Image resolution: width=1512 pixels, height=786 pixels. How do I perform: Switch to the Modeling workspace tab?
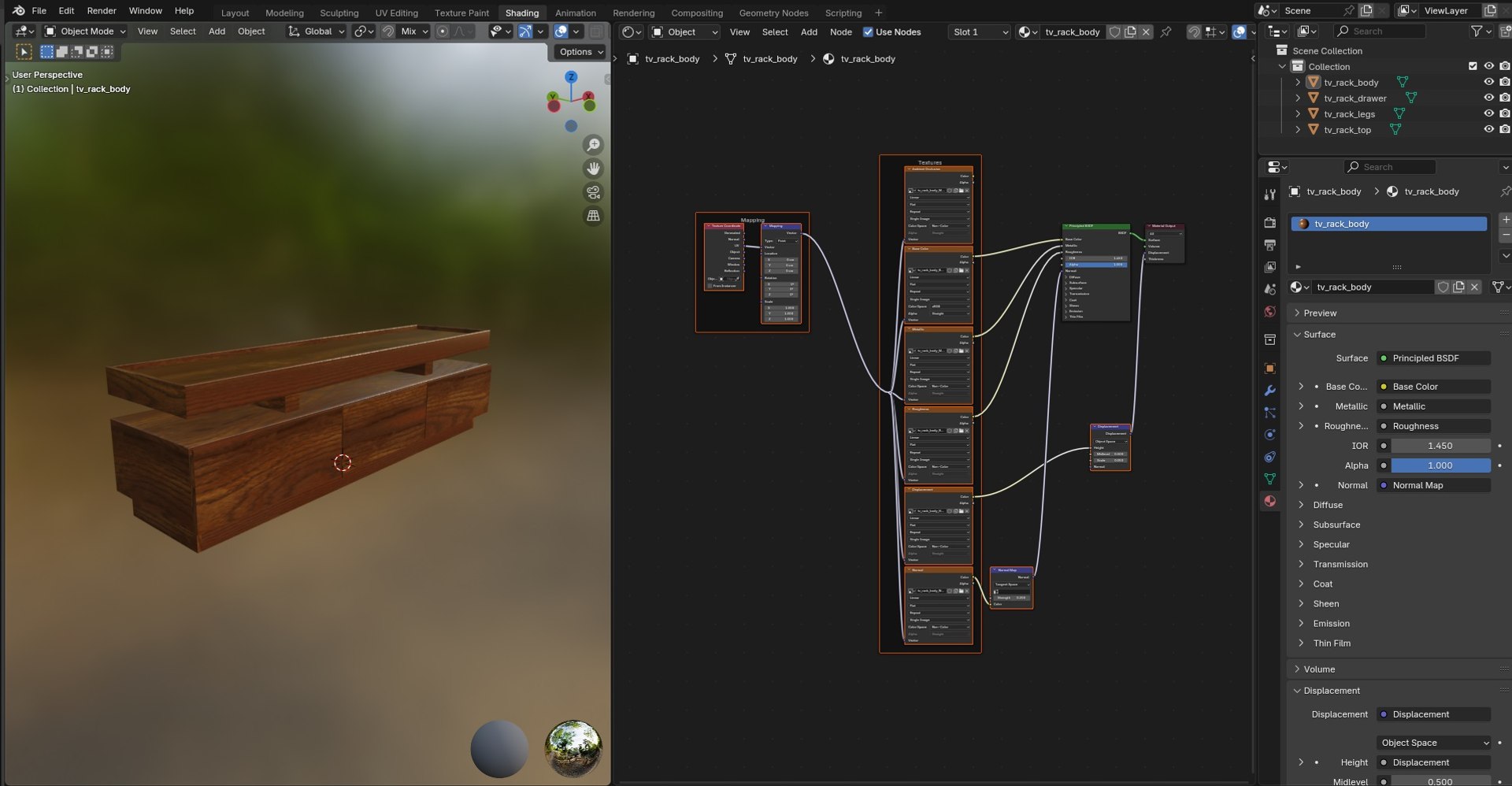[284, 13]
